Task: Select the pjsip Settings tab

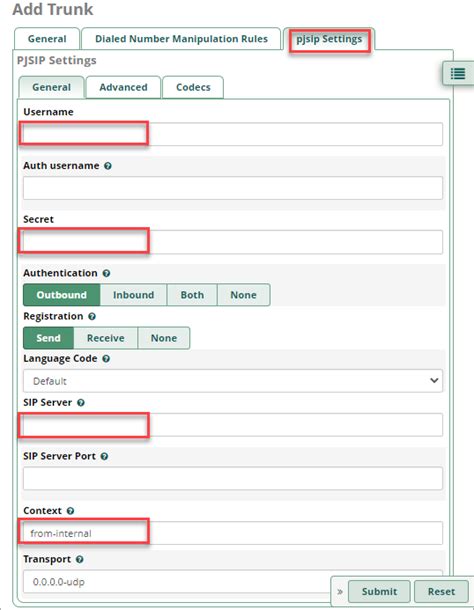Action: click(329, 39)
